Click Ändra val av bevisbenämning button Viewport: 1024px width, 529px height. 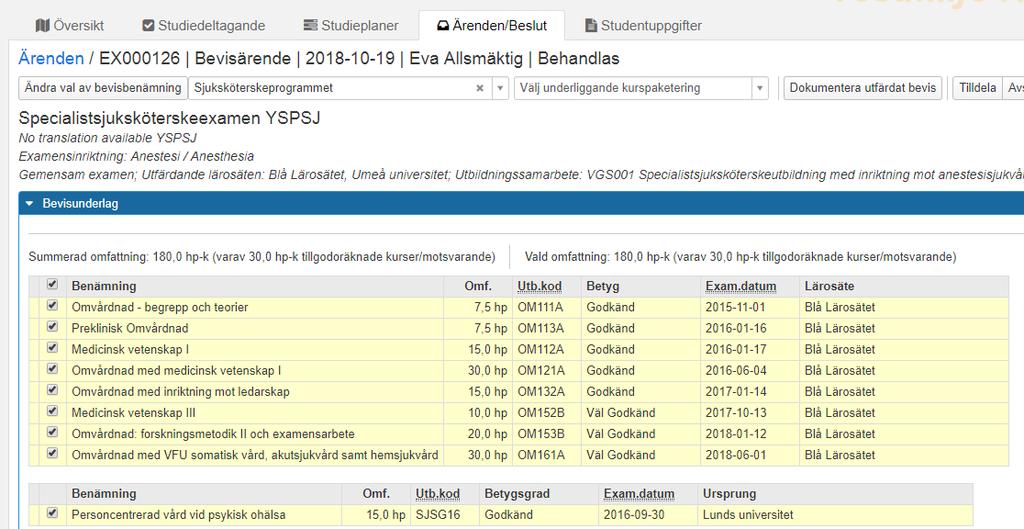coord(103,88)
